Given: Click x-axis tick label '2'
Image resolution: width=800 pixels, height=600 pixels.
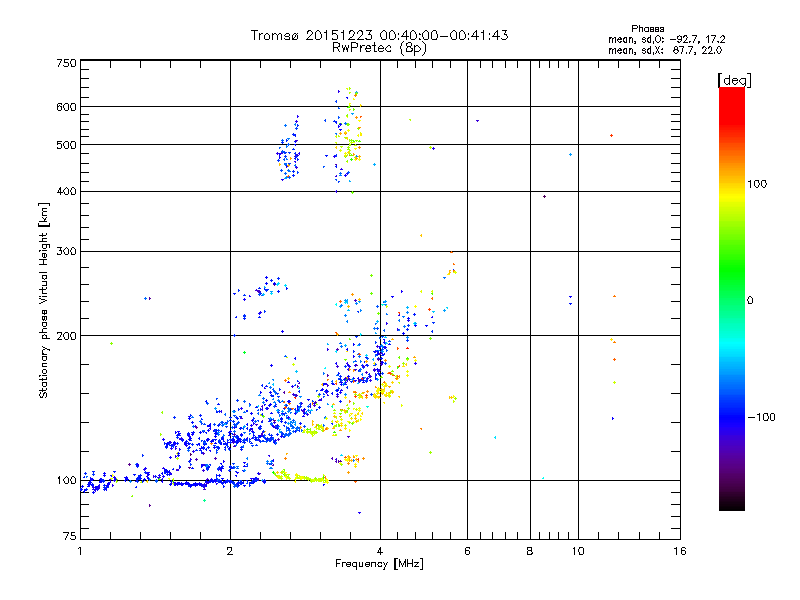Looking at the screenshot, I should (230, 551).
